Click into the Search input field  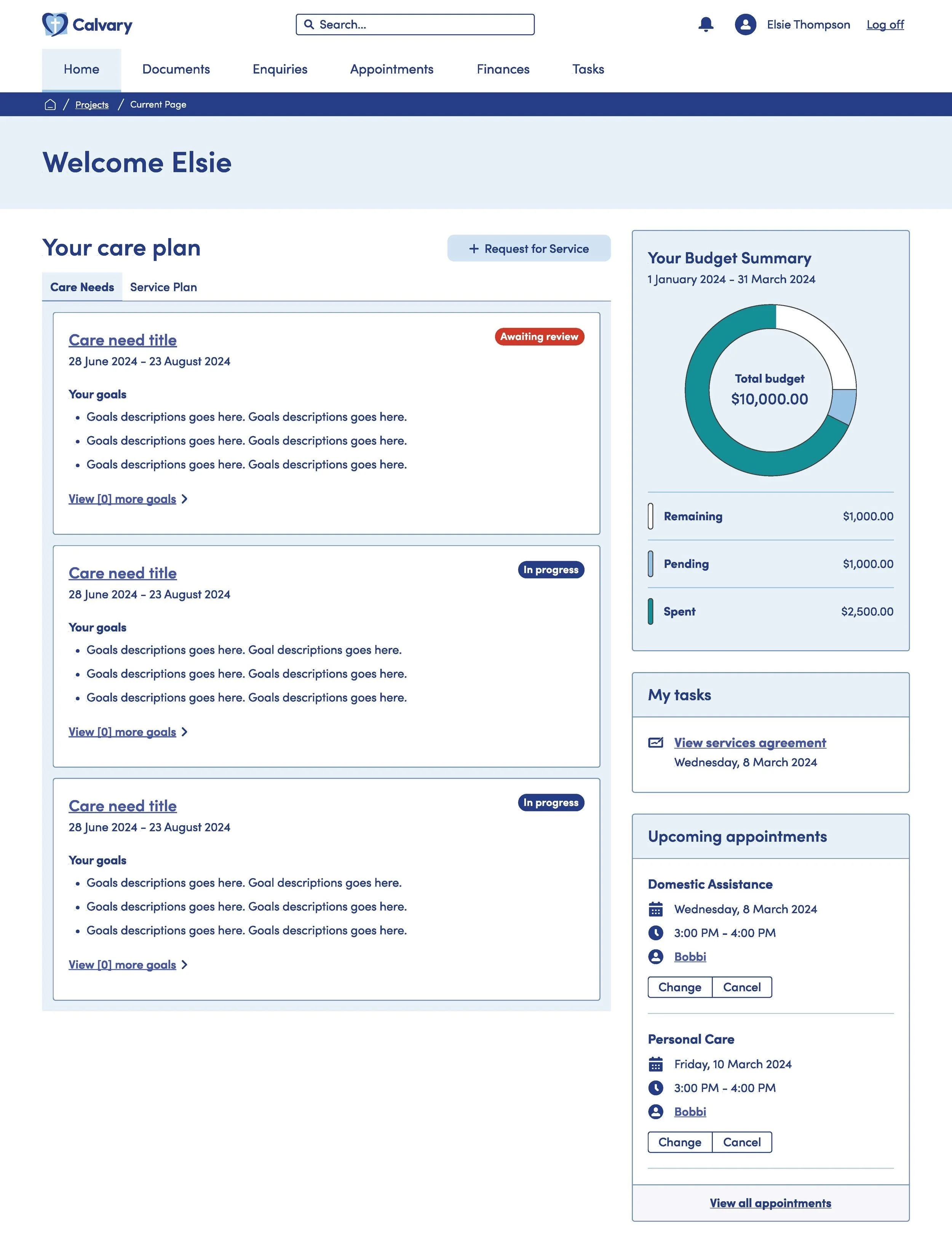(423, 24)
